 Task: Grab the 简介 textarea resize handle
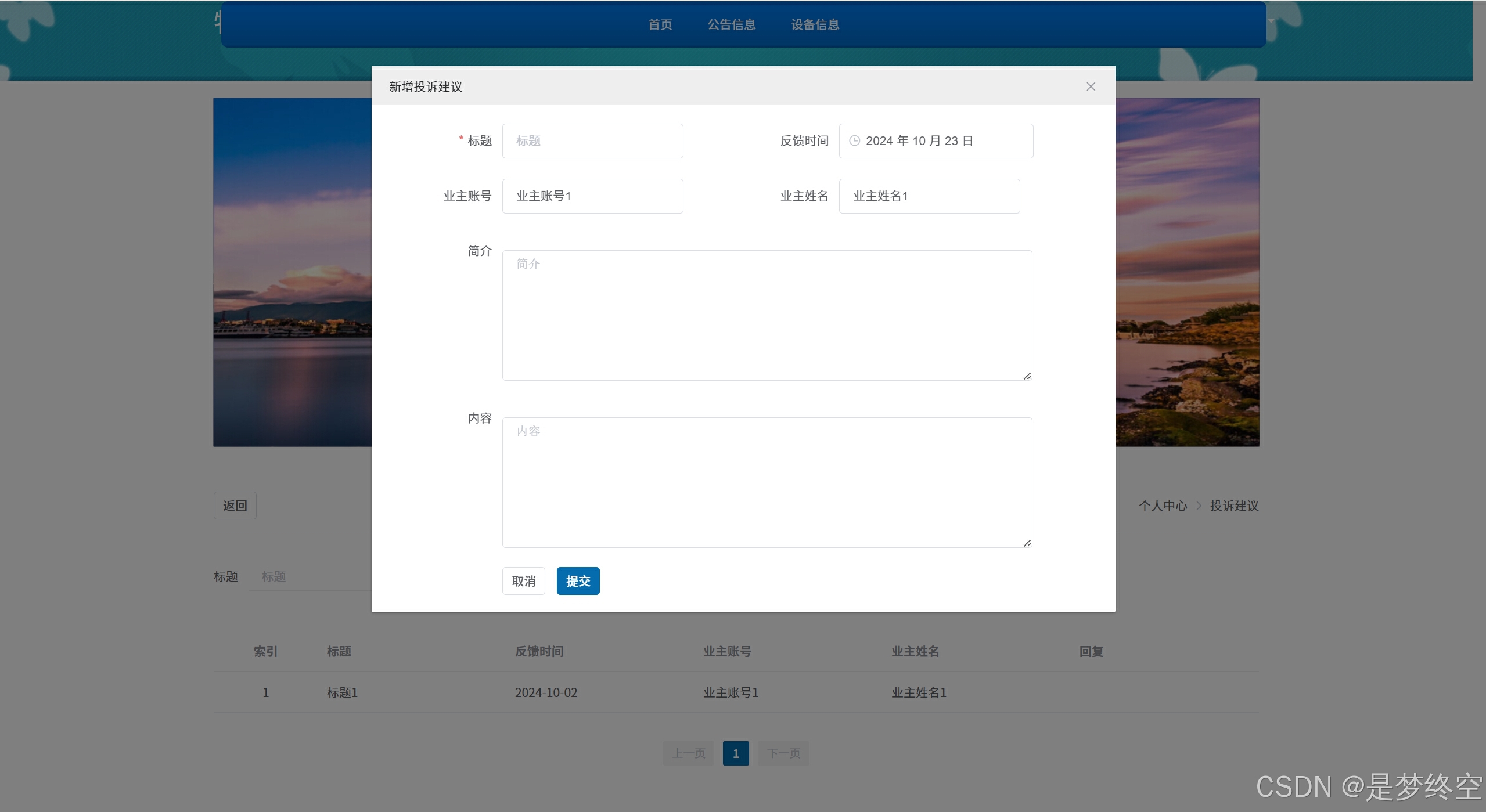pos(1027,376)
